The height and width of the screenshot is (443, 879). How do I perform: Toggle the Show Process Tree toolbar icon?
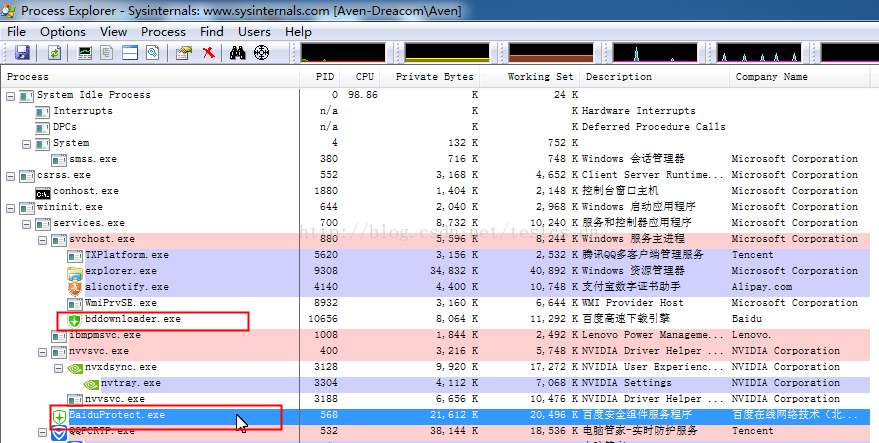click(x=107, y=53)
